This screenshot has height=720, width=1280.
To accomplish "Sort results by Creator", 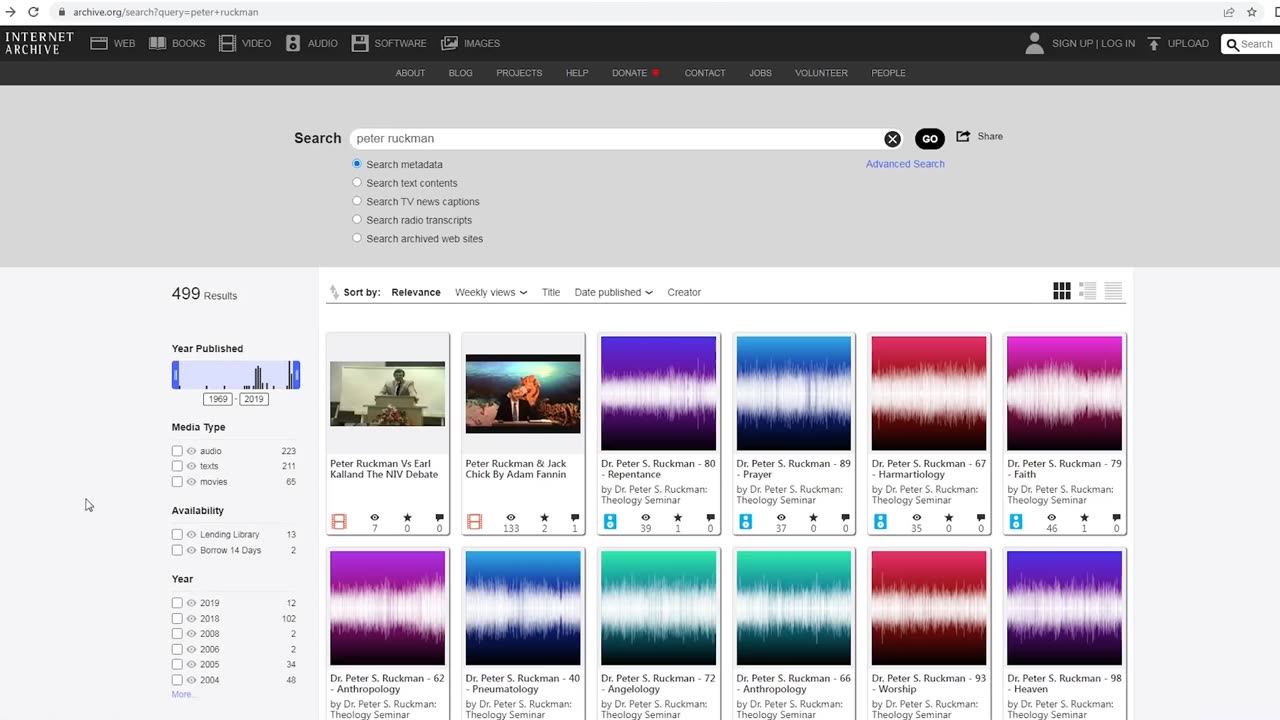I will click(x=684, y=292).
